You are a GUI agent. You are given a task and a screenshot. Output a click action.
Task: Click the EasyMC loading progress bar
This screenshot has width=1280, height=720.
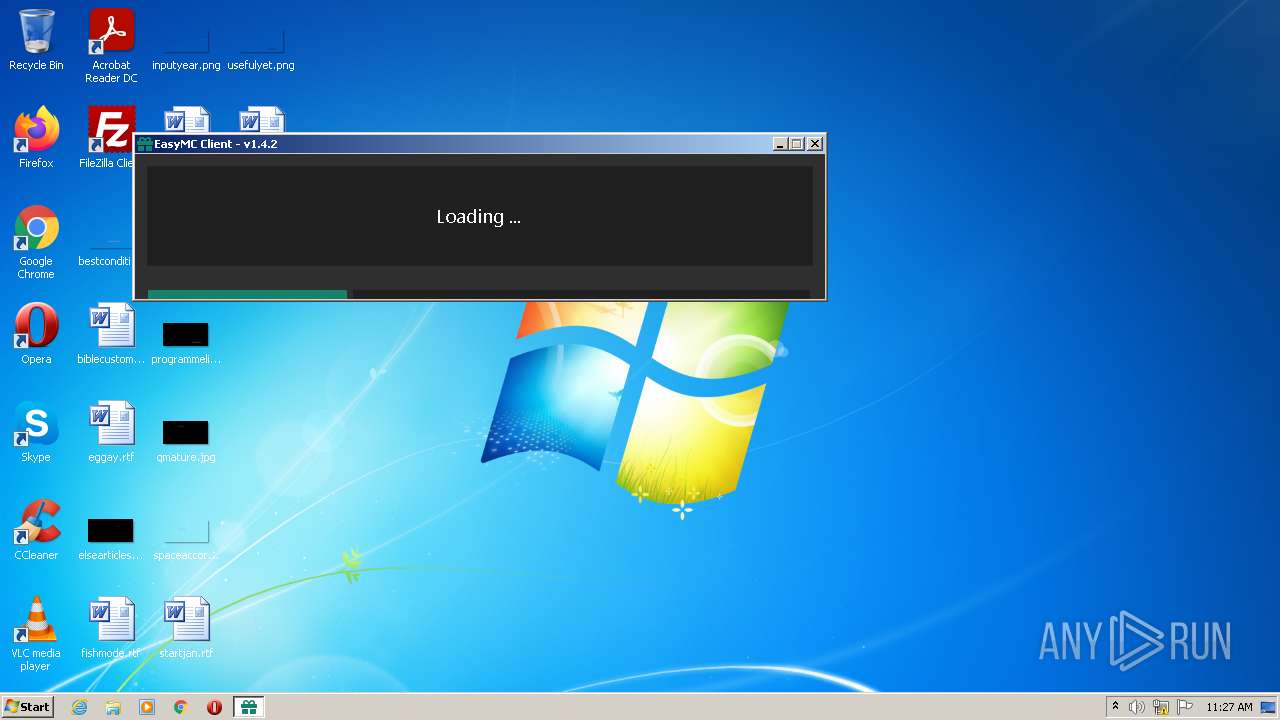click(x=479, y=294)
